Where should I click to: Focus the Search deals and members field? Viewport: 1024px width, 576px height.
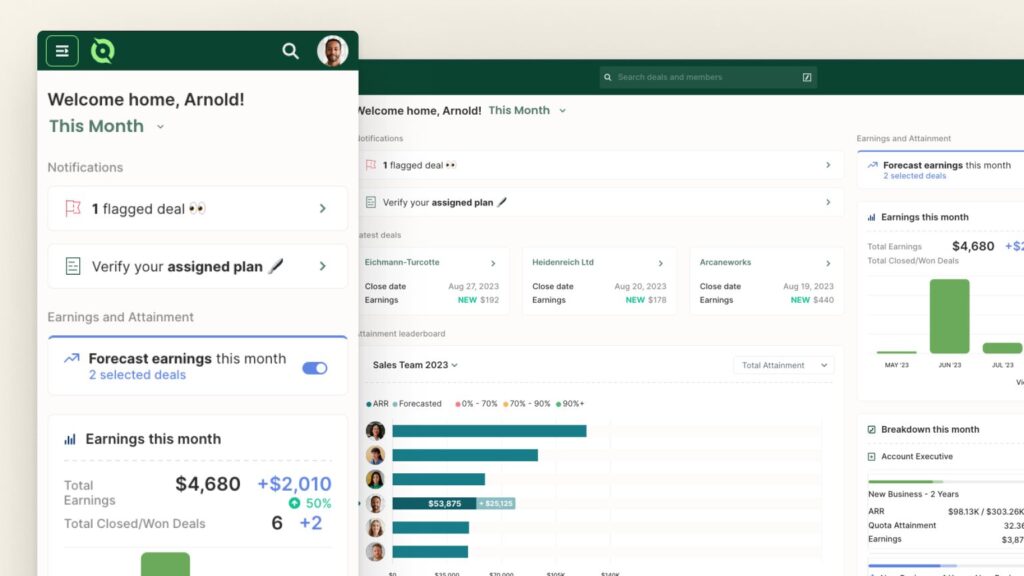(x=708, y=77)
